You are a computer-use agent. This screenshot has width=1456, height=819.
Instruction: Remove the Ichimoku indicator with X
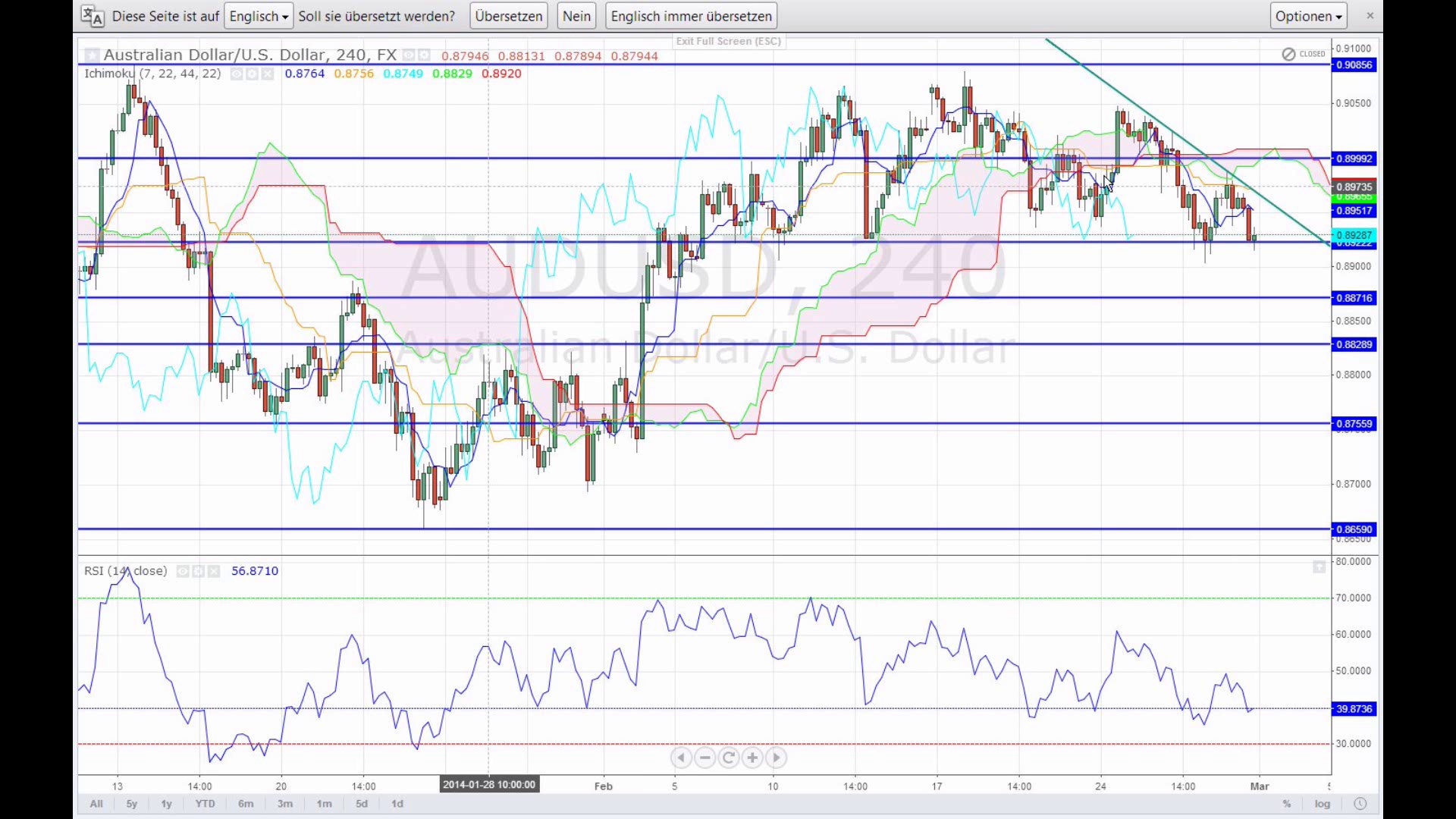point(268,74)
